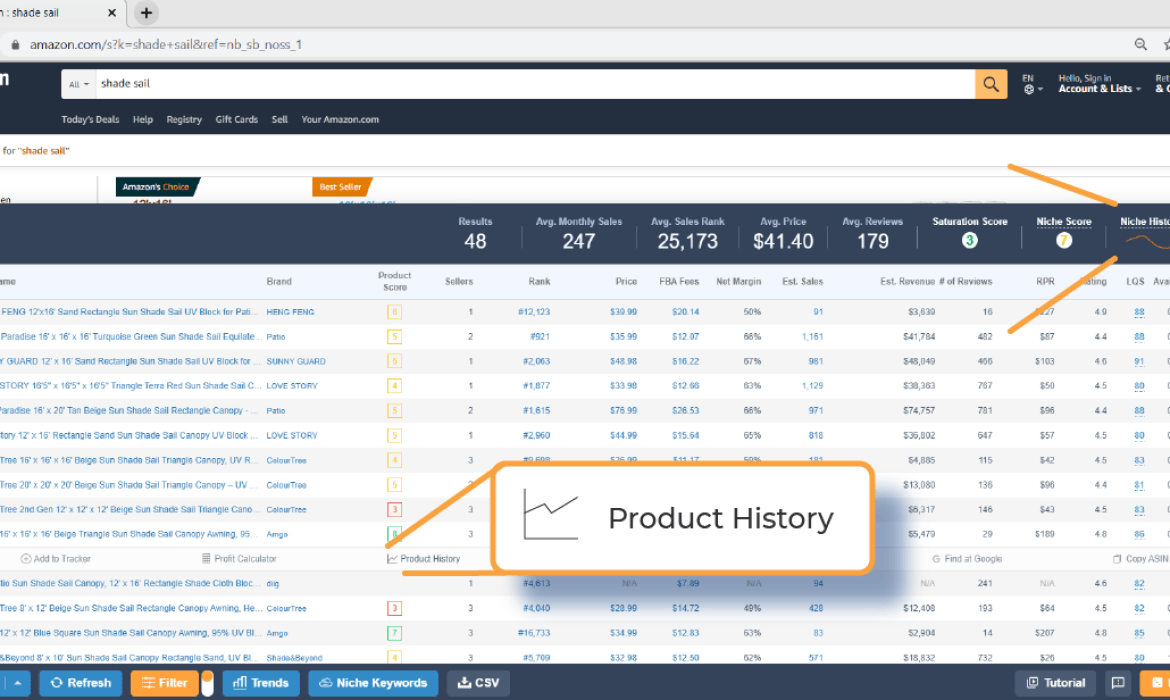Screen dimensions: 1170x700
Task: Click the Niche Score badge showing 7
Action: click(1064, 240)
